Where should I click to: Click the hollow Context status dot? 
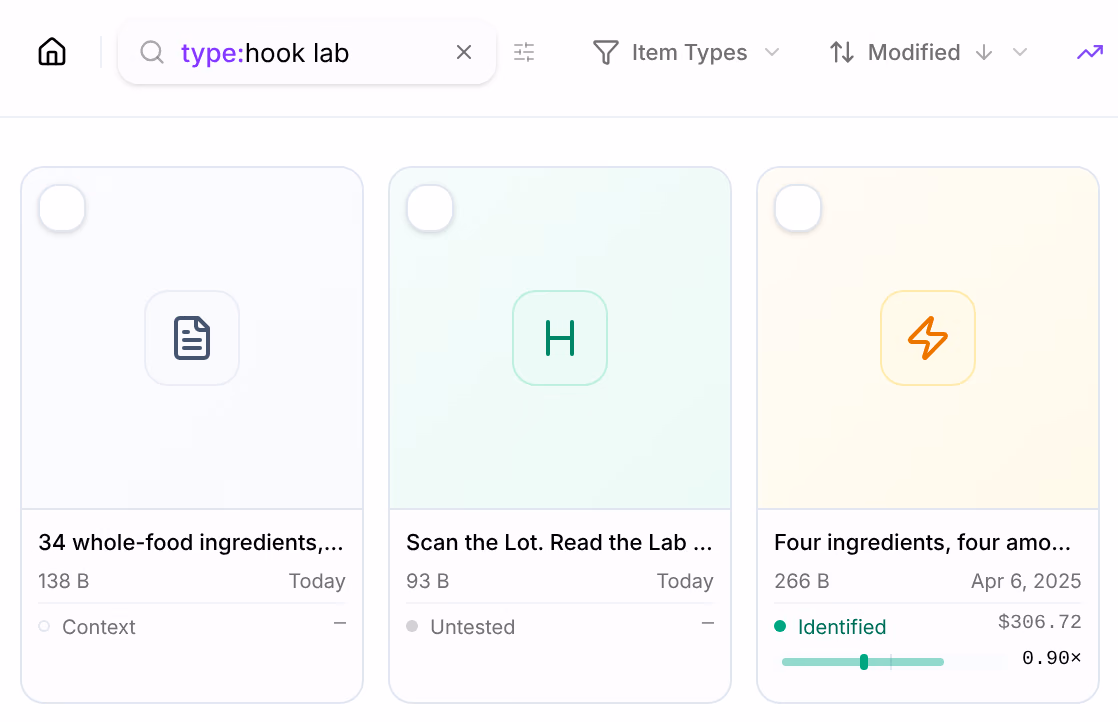point(44,626)
